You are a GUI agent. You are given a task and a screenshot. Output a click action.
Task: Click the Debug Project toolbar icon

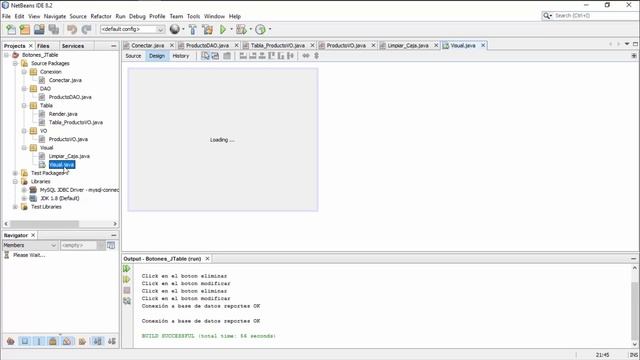[x=241, y=29]
